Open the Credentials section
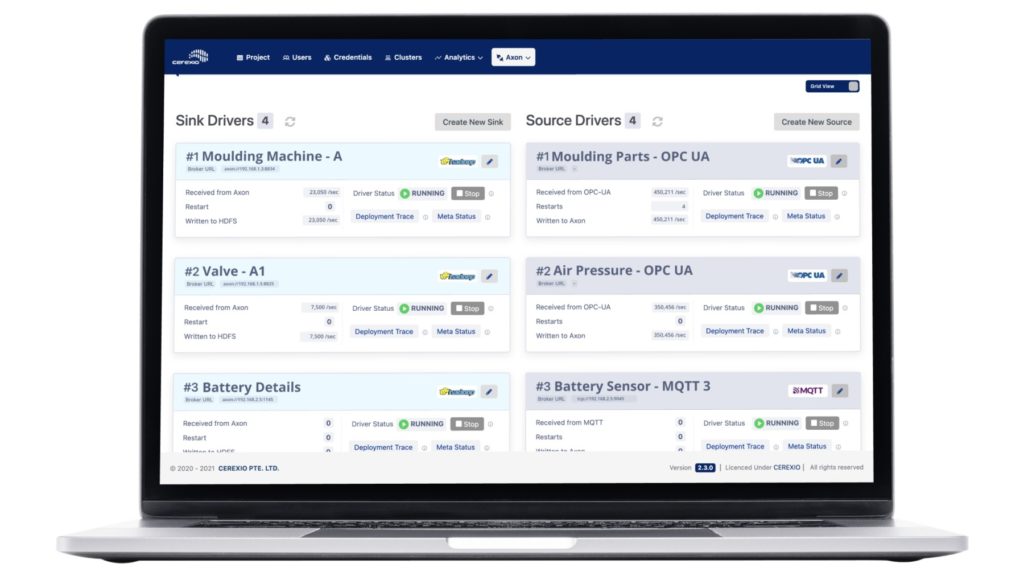The width and height of the screenshot is (1024, 576). pos(348,57)
